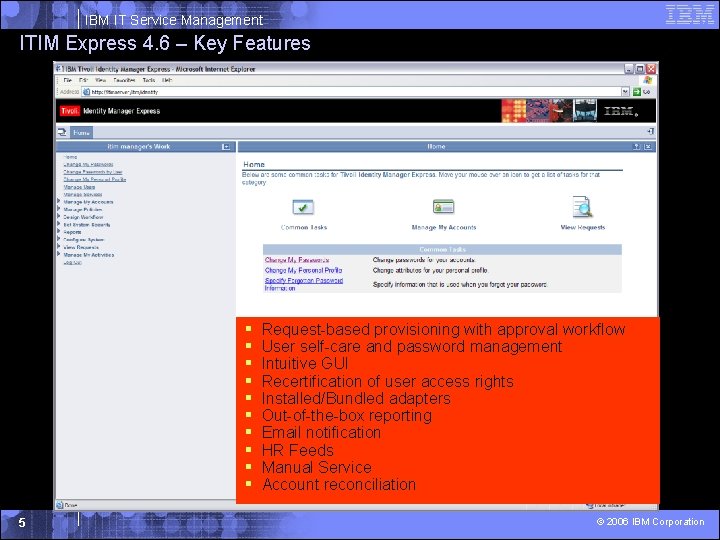Viewport: 720px width, 540px height.
Task: Expand the Set System Security tree node
Action: pos(59,224)
